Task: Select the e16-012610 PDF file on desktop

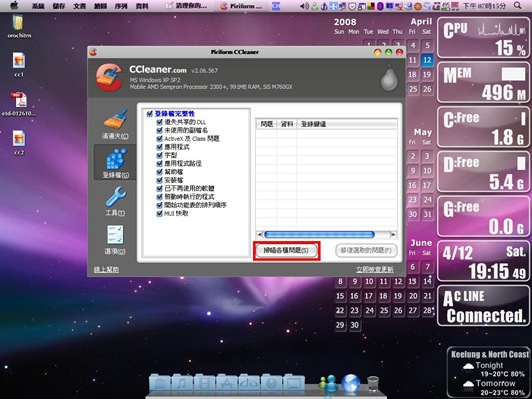Action: (x=19, y=103)
